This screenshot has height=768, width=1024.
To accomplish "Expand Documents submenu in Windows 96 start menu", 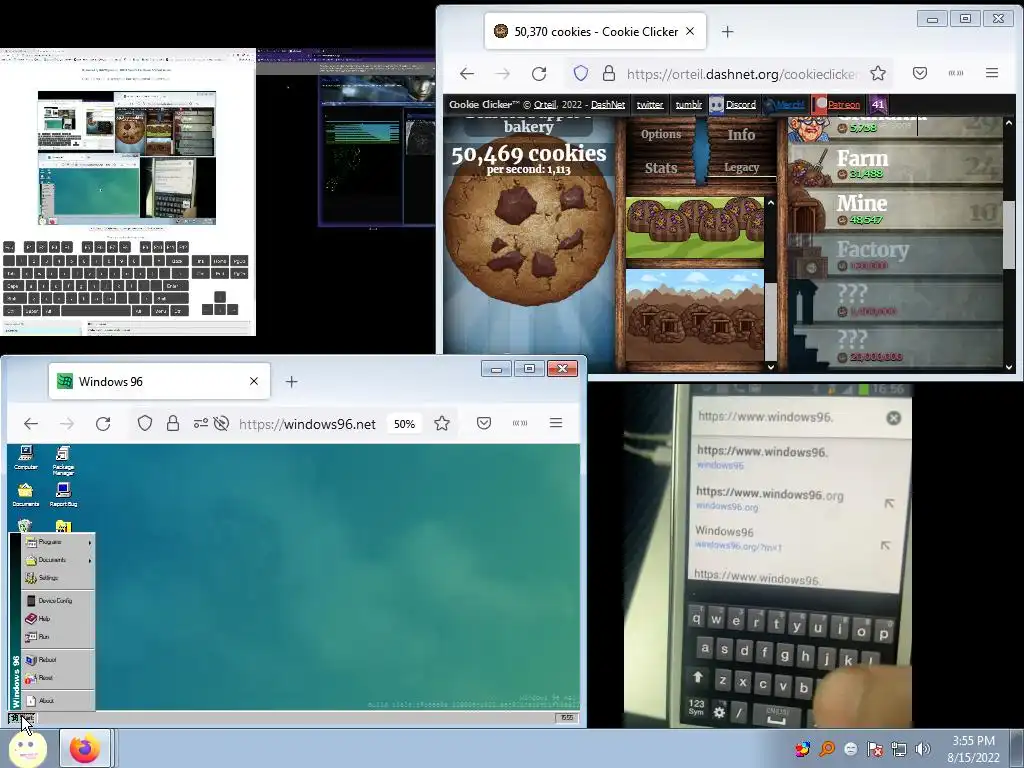I will tap(58, 560).
